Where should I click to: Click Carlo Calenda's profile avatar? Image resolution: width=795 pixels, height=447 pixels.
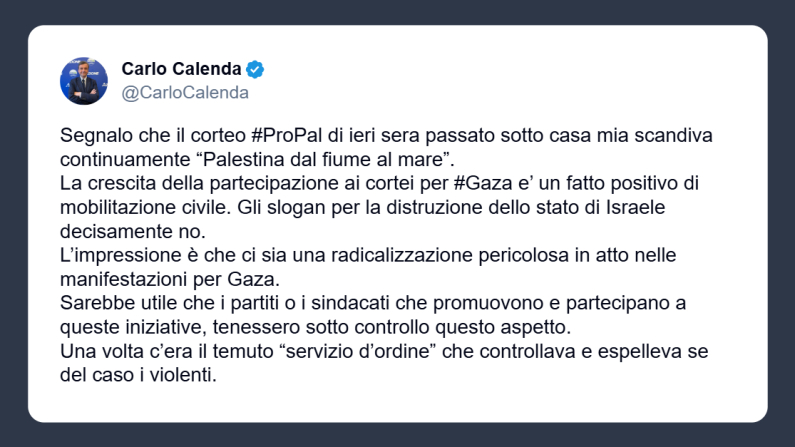(84, 81)
